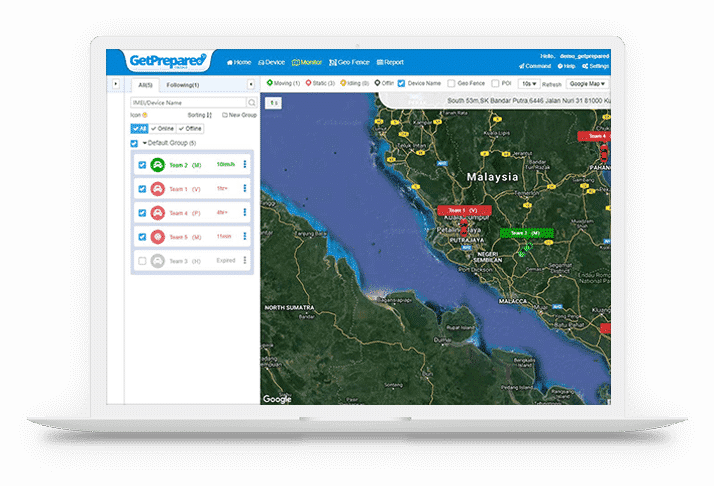Open Team 5 more options menu
Screen dimensions: 714x486
point(245,236)
